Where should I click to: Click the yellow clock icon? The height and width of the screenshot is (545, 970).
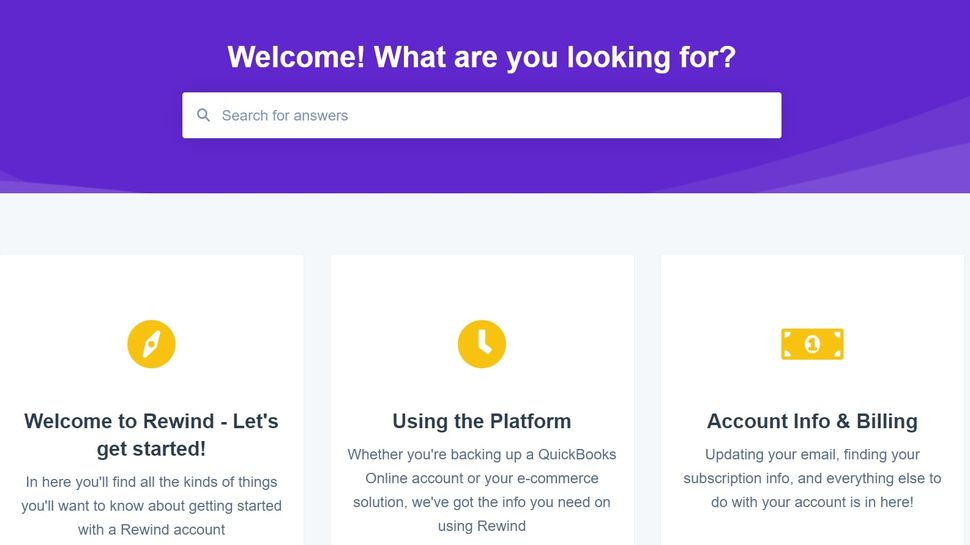[x=482, y=344]
